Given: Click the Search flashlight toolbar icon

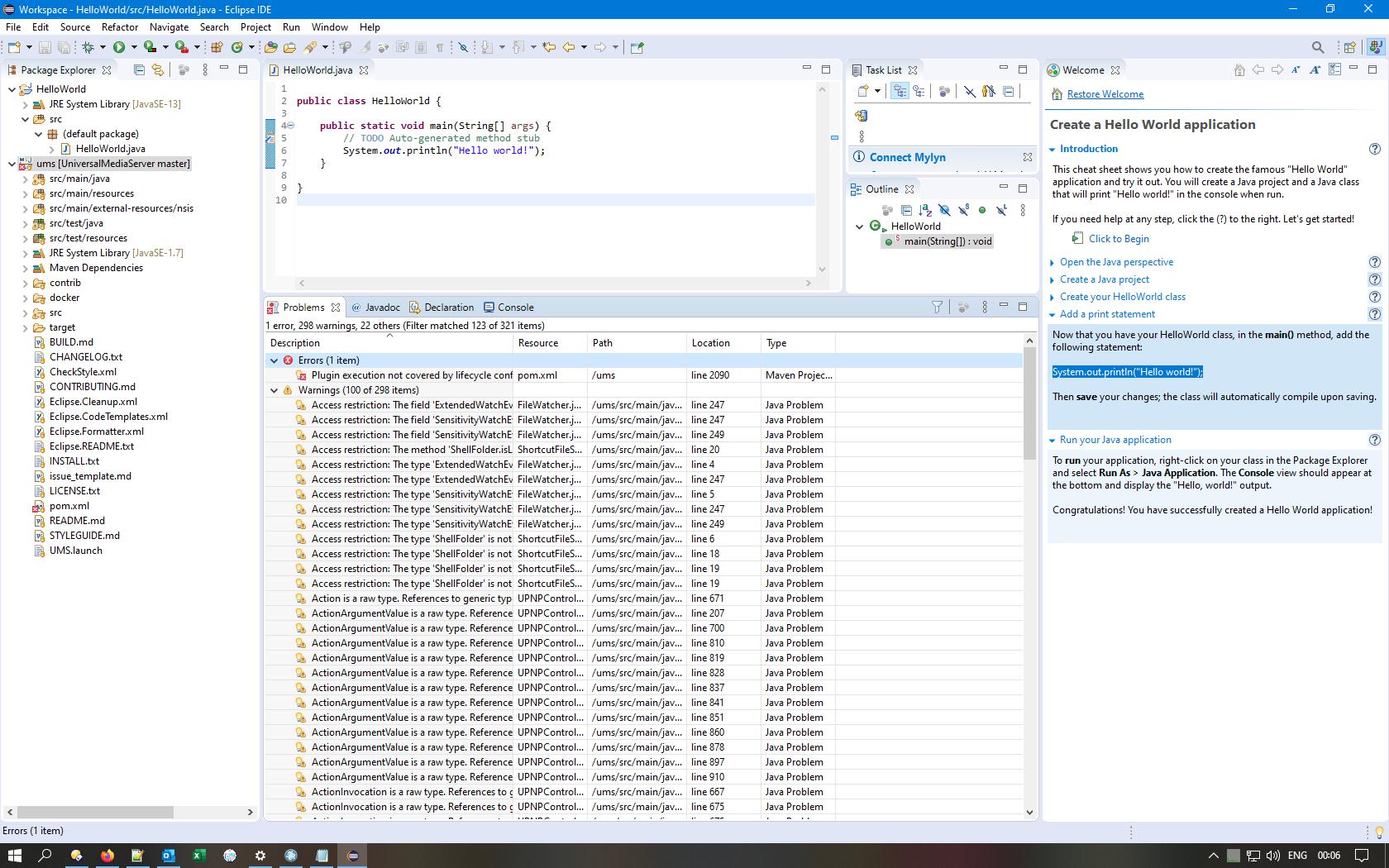Looking at the screenshot, I should point(310,47).
